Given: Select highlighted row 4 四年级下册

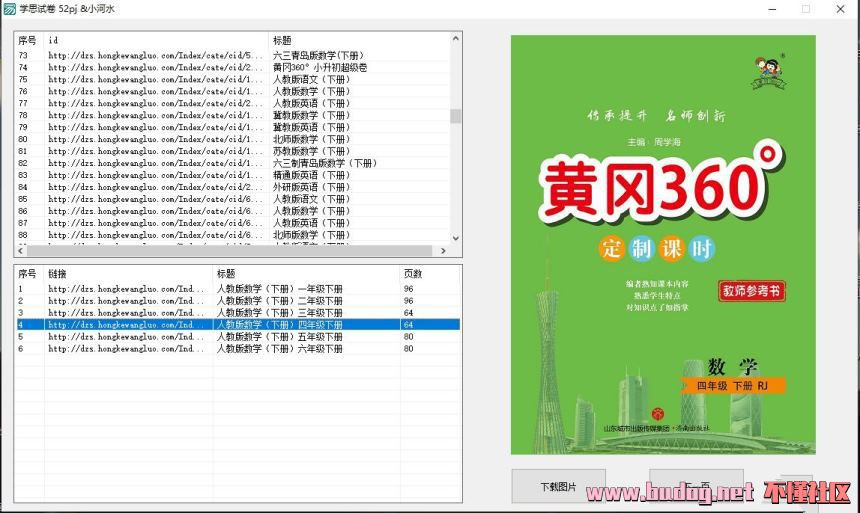Looking at the screenshot, I should pyautogui.click(x=237, y=325).
